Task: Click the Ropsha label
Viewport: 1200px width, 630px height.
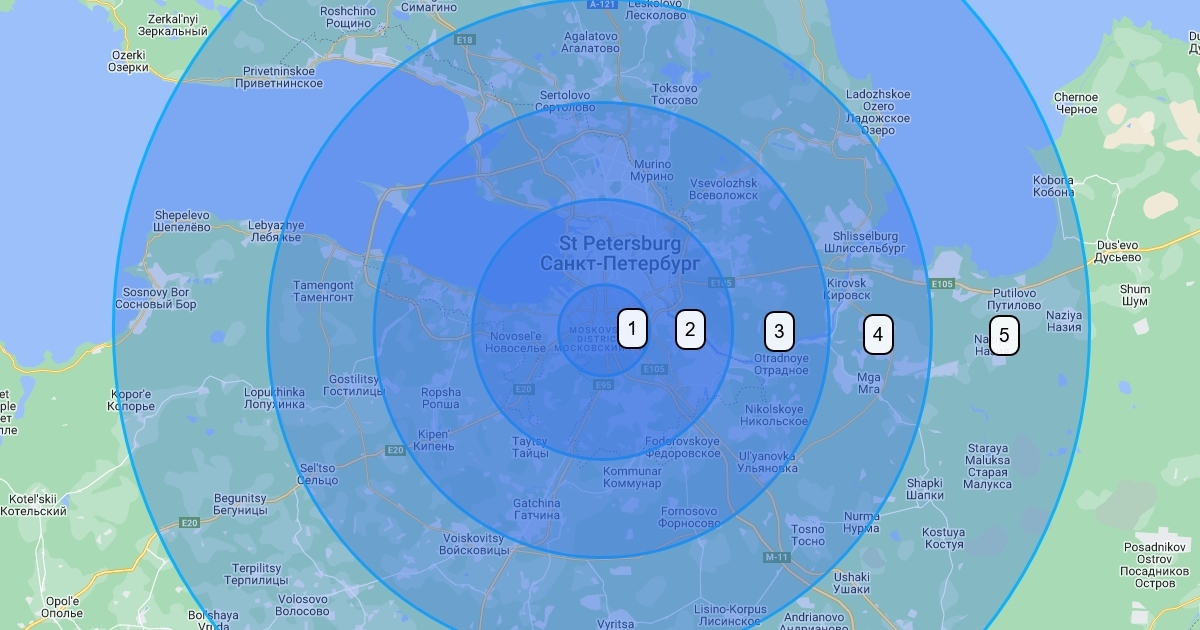Action: pos(441,398)
